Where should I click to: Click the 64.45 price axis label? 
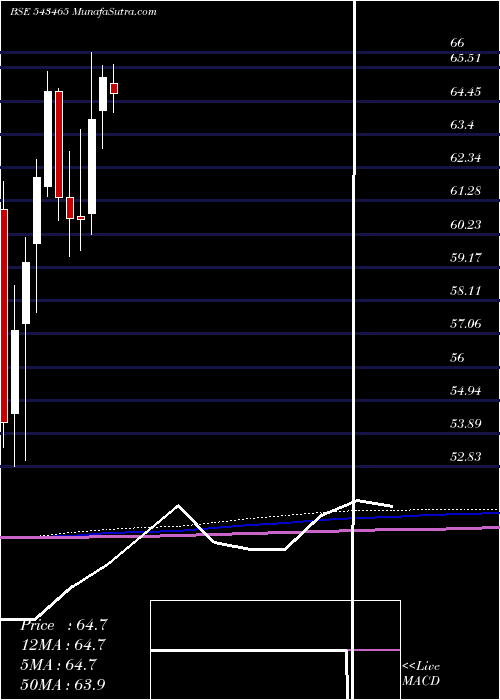click(465, 92)
